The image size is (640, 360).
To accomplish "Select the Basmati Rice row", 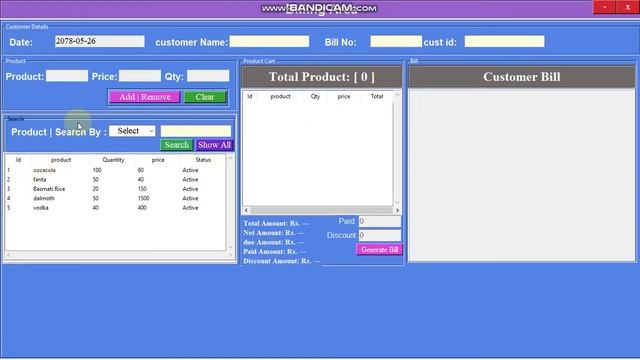I will [115, 189].
